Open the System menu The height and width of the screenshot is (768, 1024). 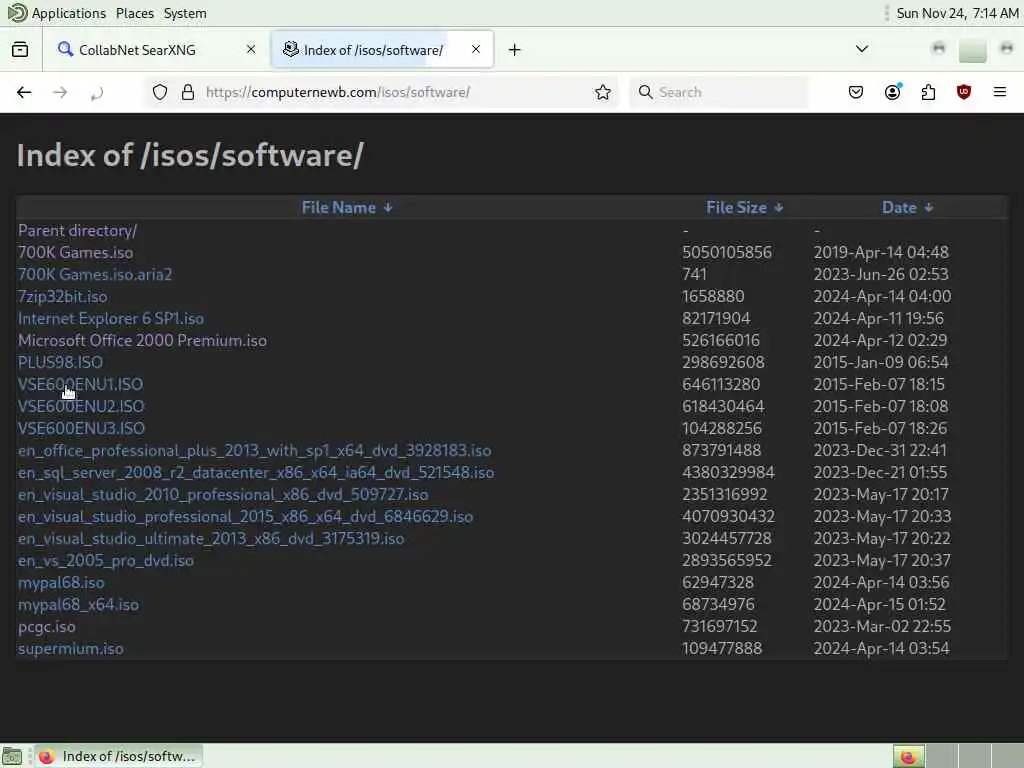(x=185, y=13)
